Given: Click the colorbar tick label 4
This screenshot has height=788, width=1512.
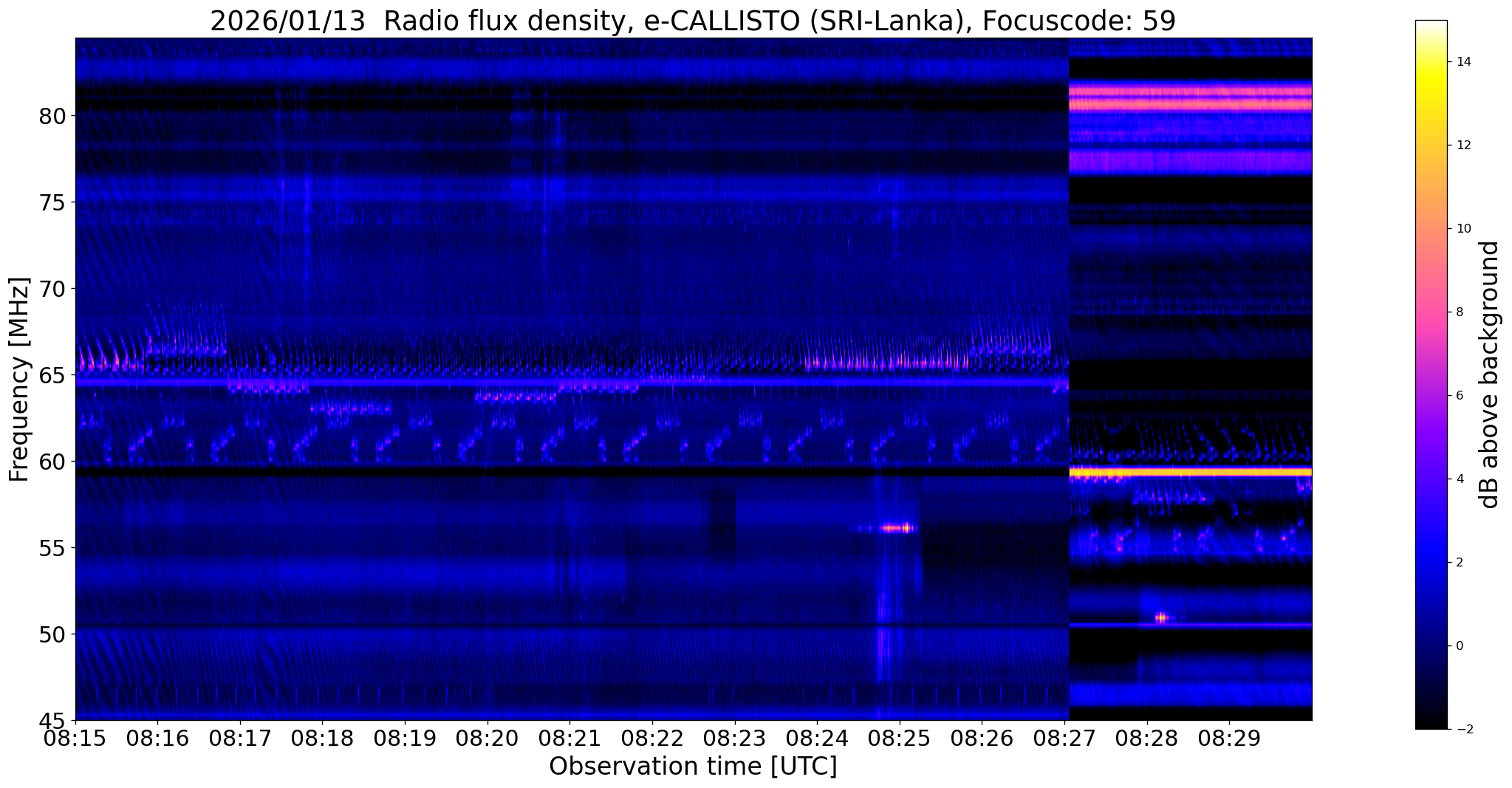Looking at the screenshot, I should tap(1459, 479).
